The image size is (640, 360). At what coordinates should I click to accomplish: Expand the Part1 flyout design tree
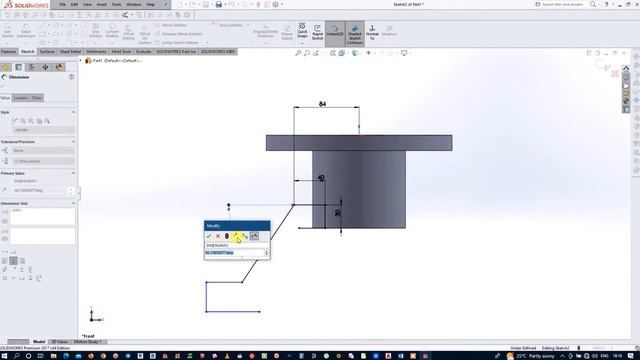tap(80, 60)
